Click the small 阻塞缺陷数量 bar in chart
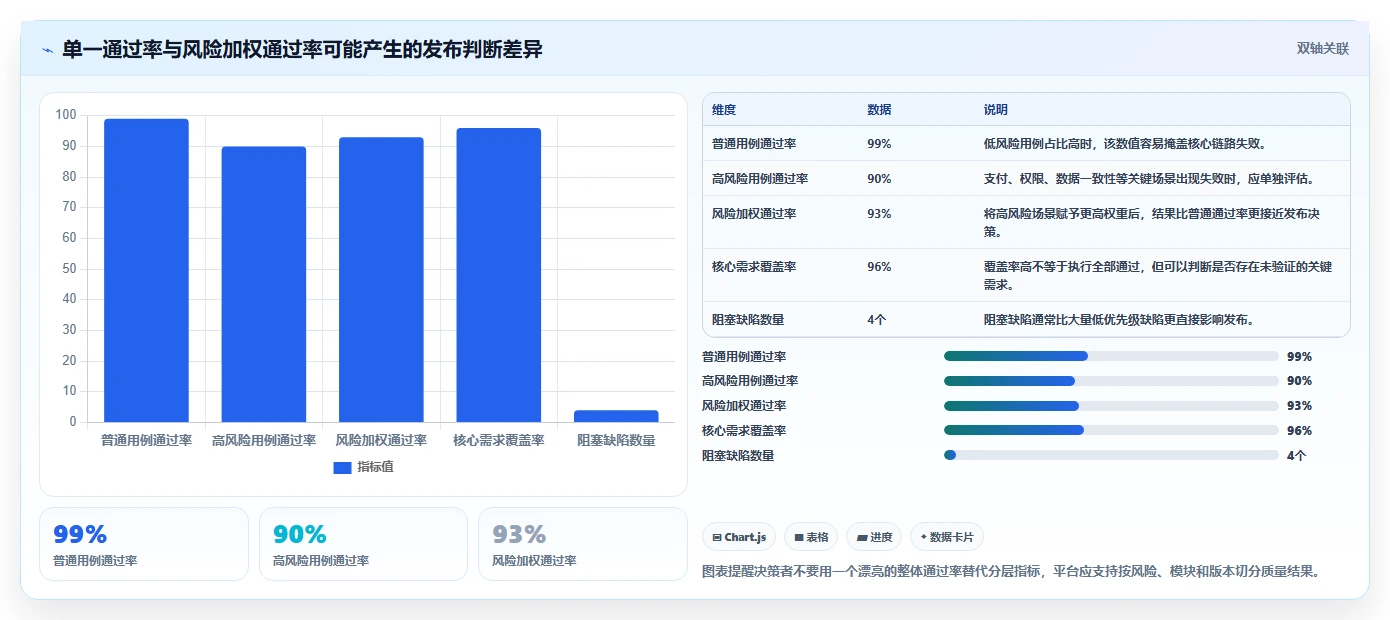The width and height of the screenshot is (1390, 620). click(x=616, y=416)
